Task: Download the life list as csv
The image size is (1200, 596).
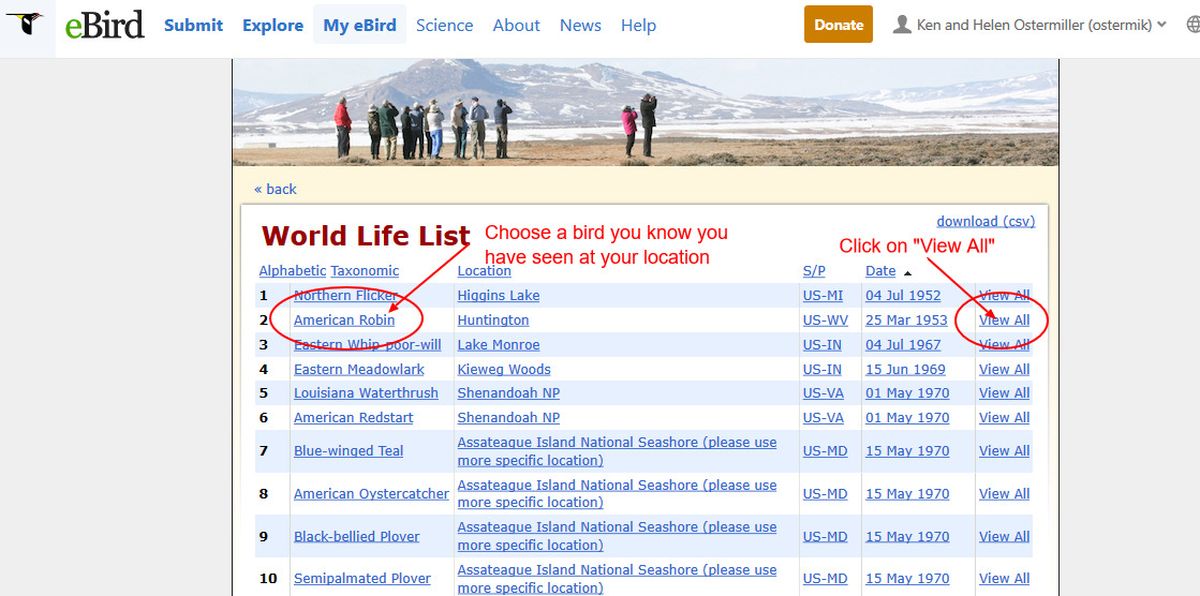Action: pos(985,221)
